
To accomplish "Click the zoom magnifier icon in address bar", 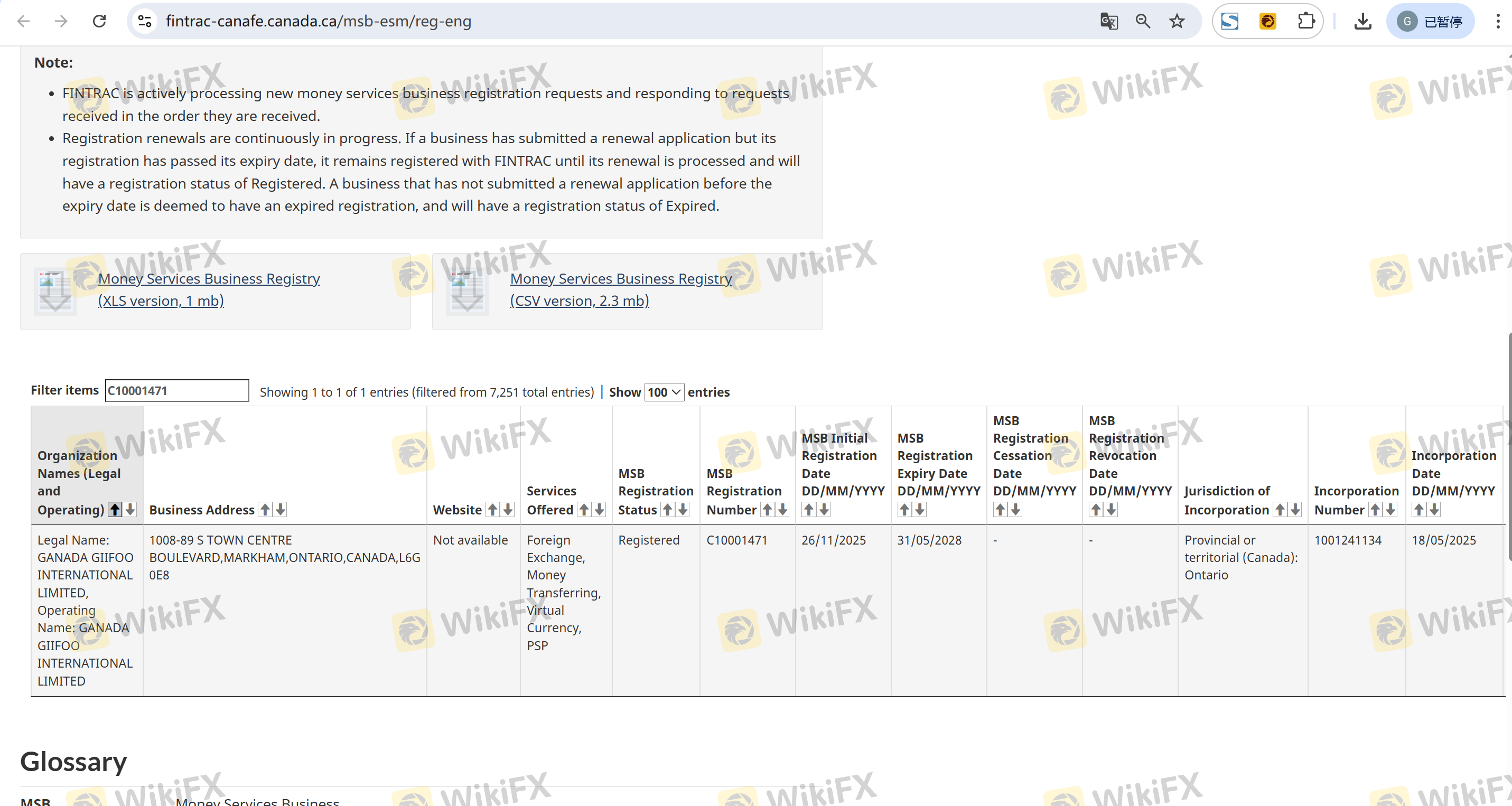I will point(1142,21).
